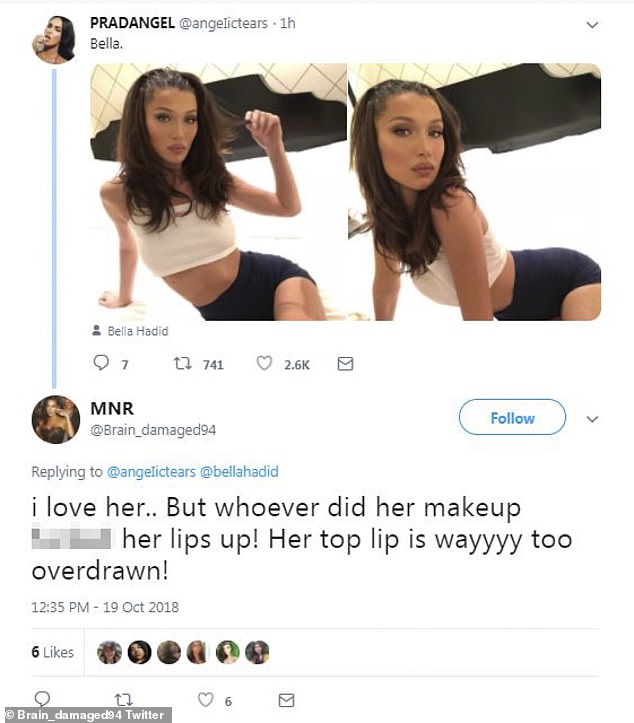Expand MNR tweet options chevron

point(592,418)
